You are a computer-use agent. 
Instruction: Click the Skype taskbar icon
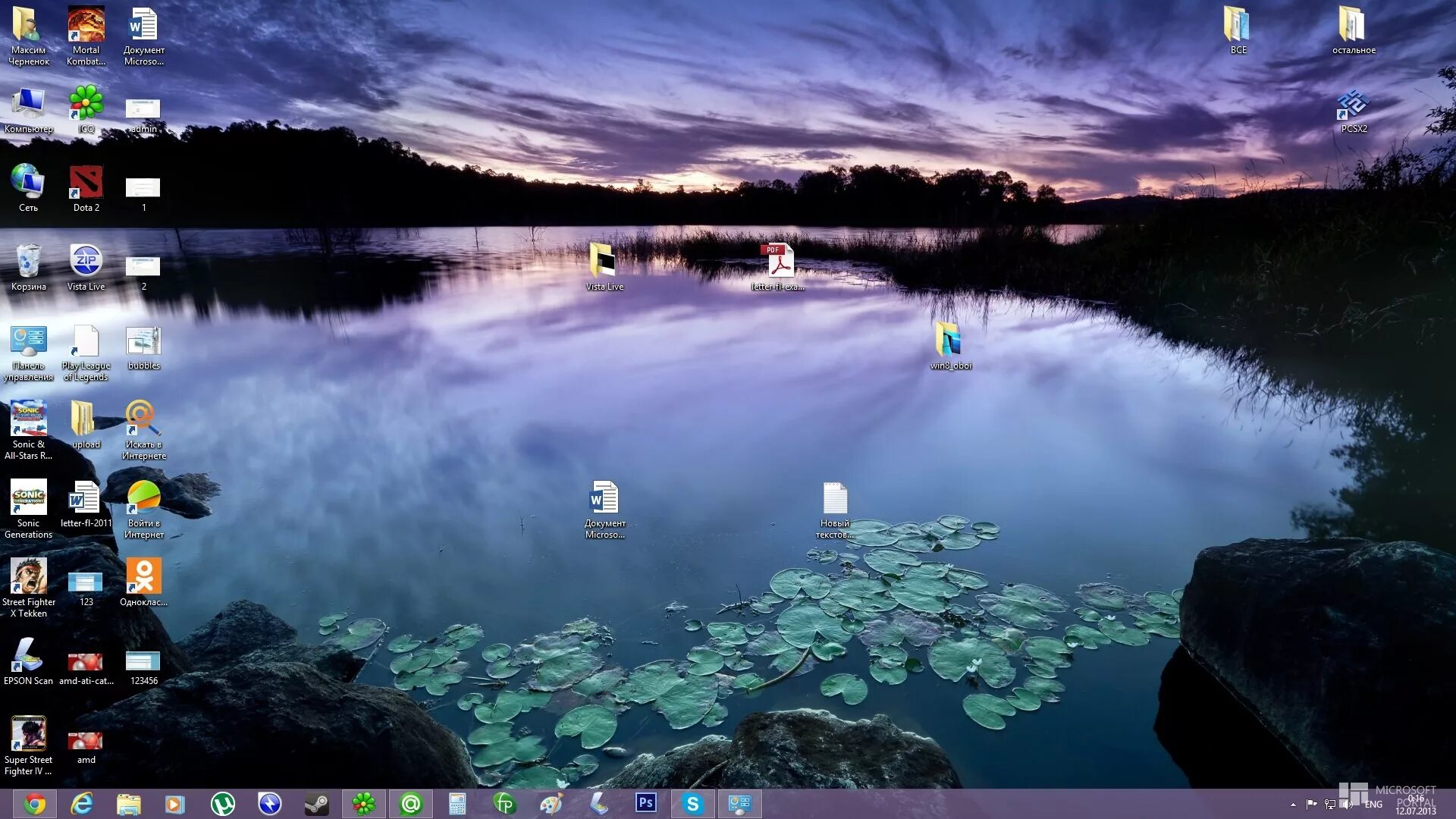(x=692, y=804)
